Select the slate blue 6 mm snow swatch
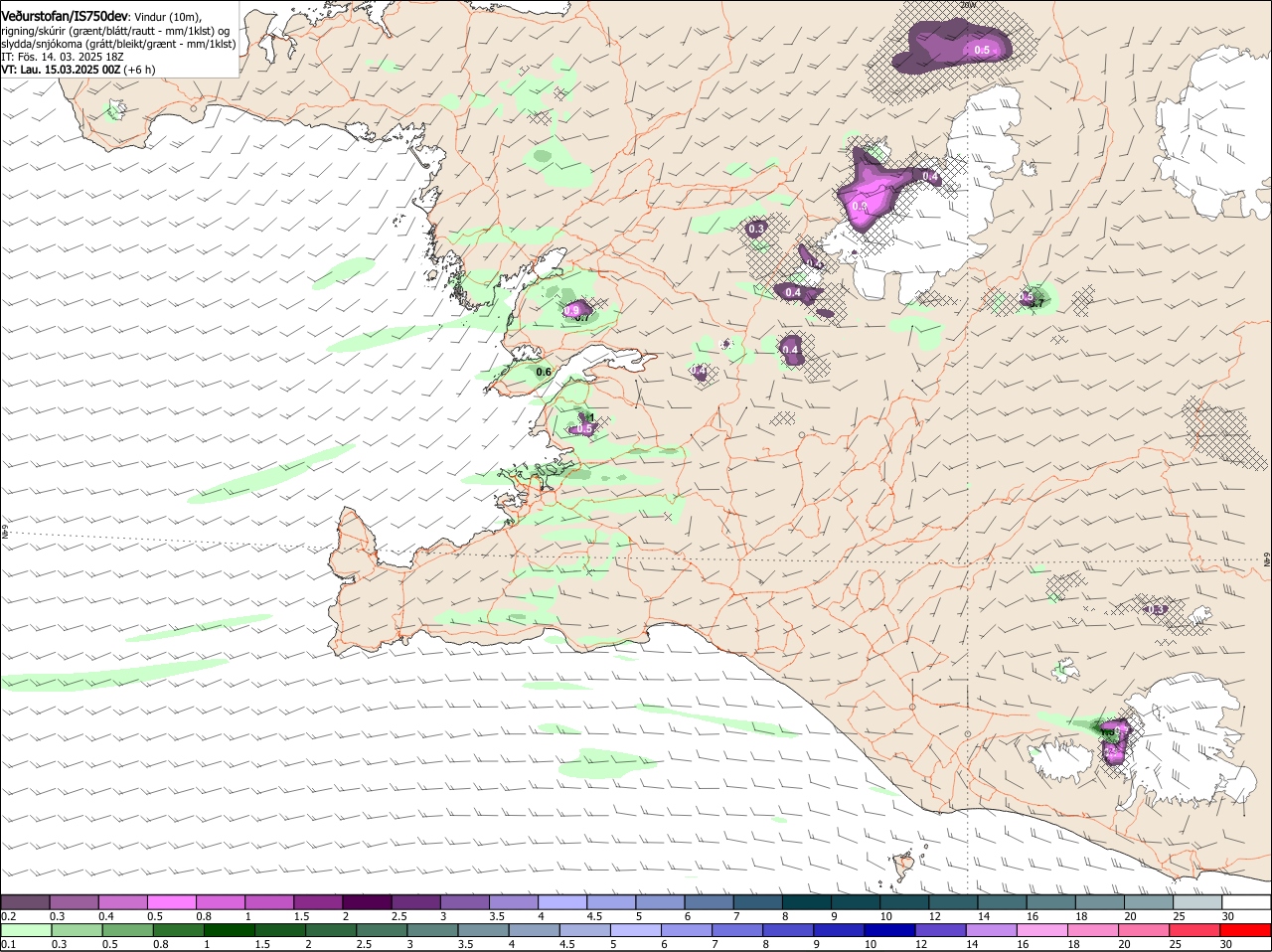Image resolution: width=1272 pixels, height=952 pixels. pos(709,902)
